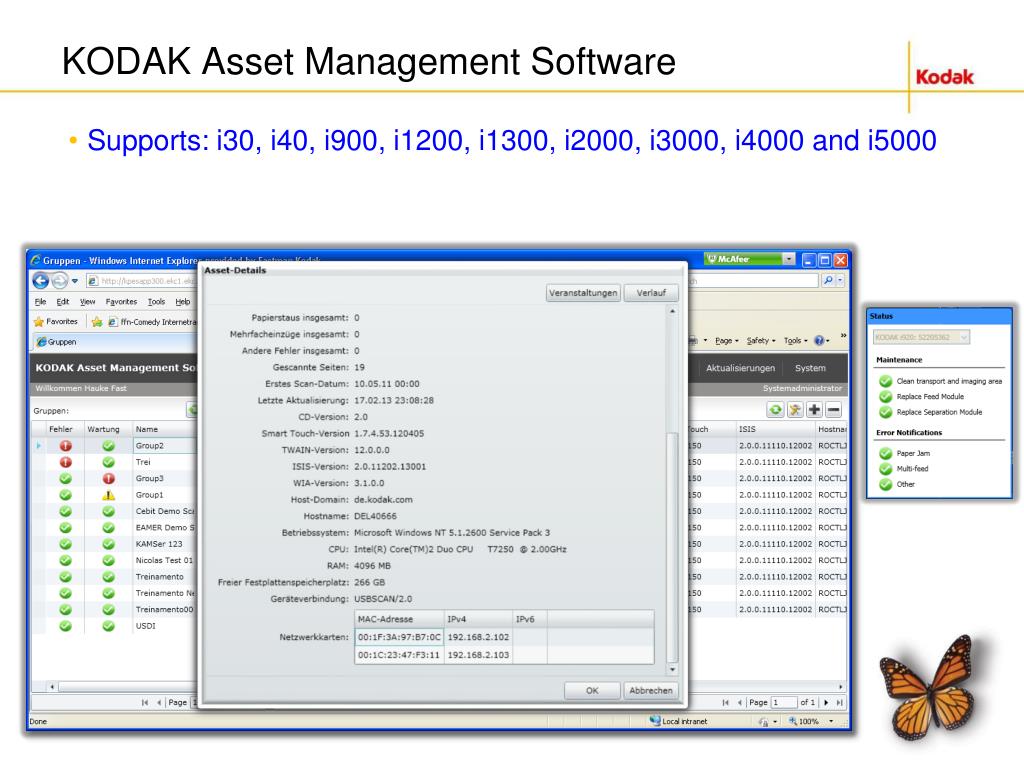Screen dimensions: 1024x768
Task: Click Abbrechen to cancel the dialog
Action: point(650,690)
